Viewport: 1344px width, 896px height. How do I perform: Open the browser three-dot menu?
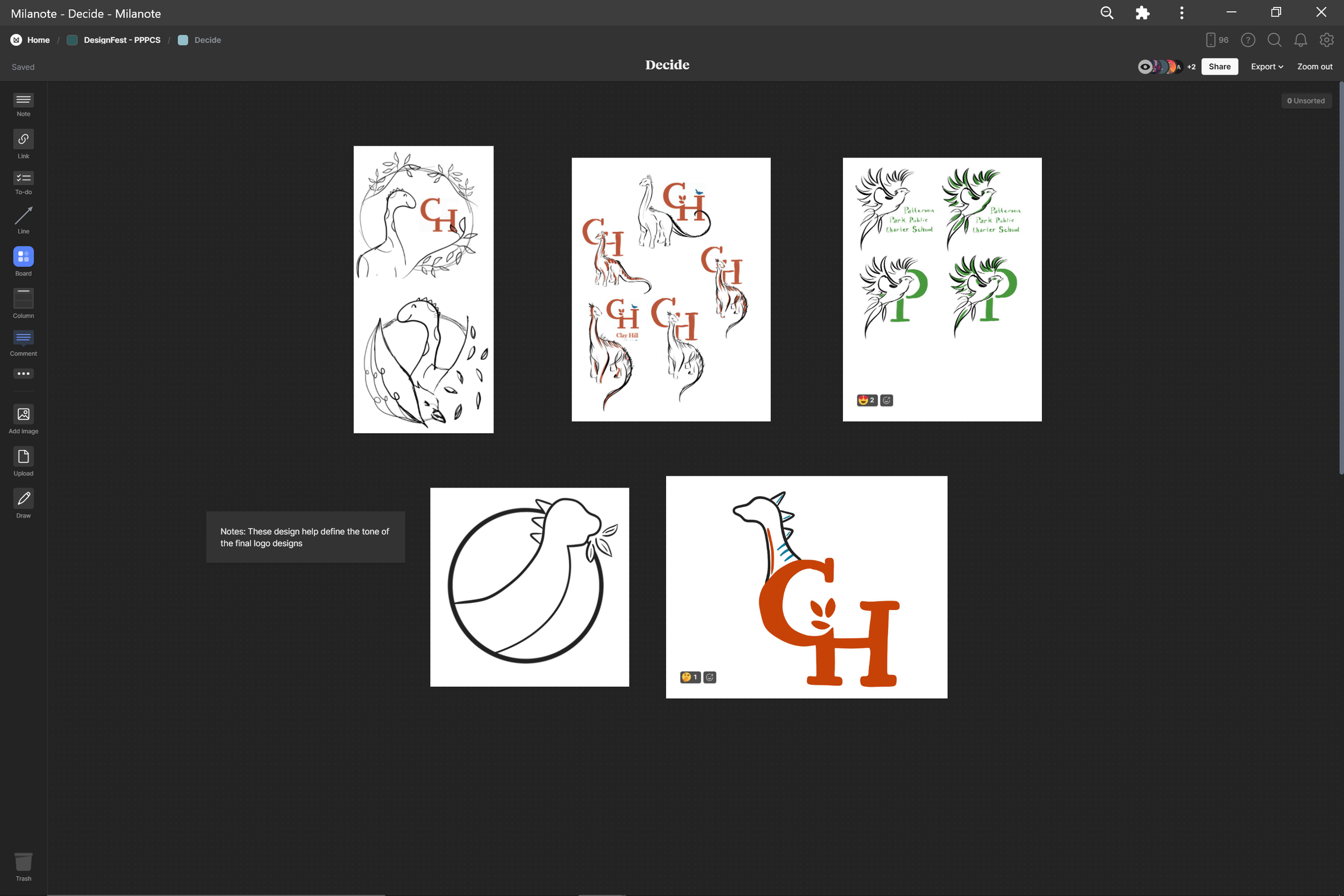pyautogui.click(x=1182, y=12)
